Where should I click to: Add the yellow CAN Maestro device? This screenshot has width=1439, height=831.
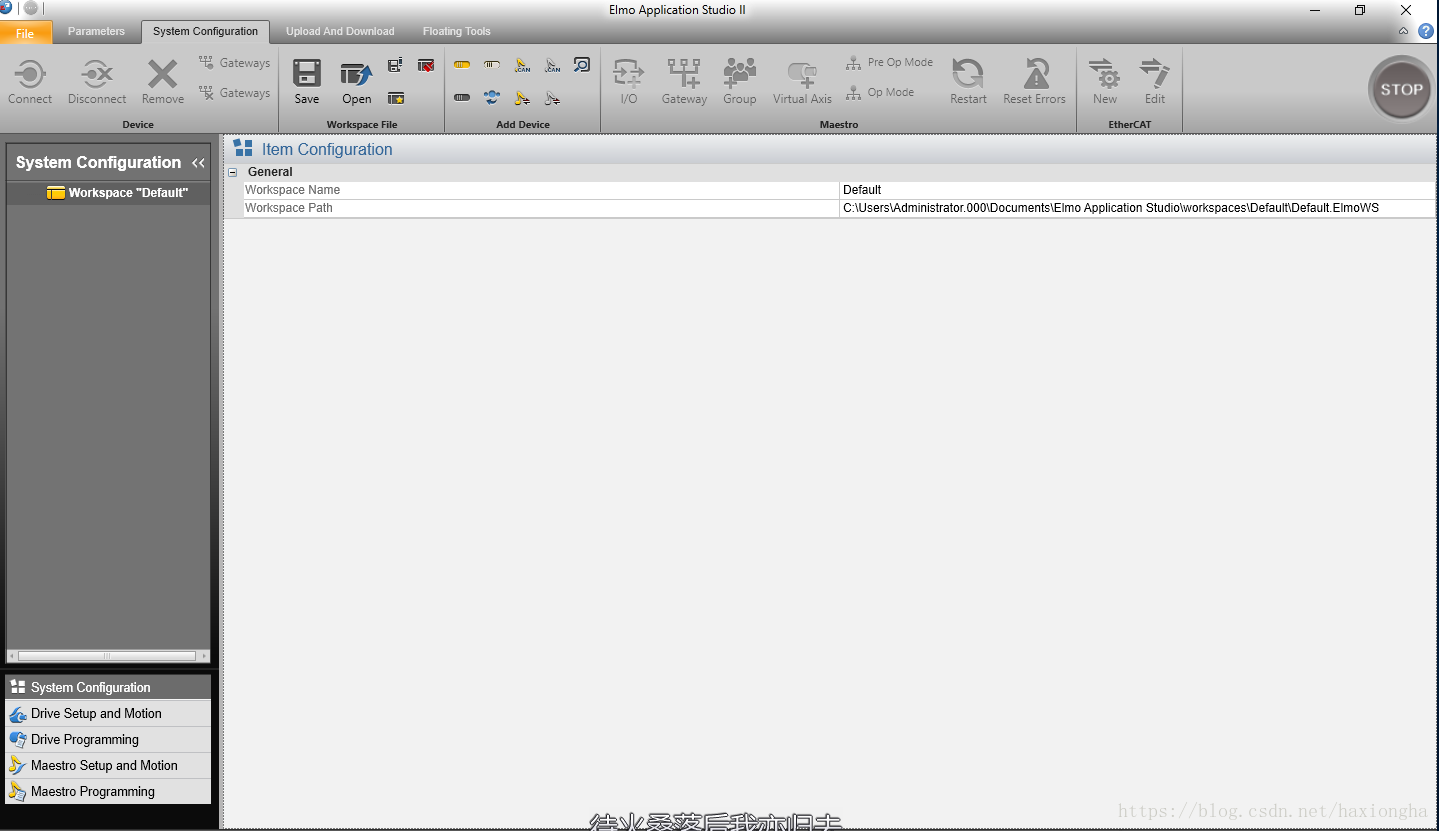point(522,65)
